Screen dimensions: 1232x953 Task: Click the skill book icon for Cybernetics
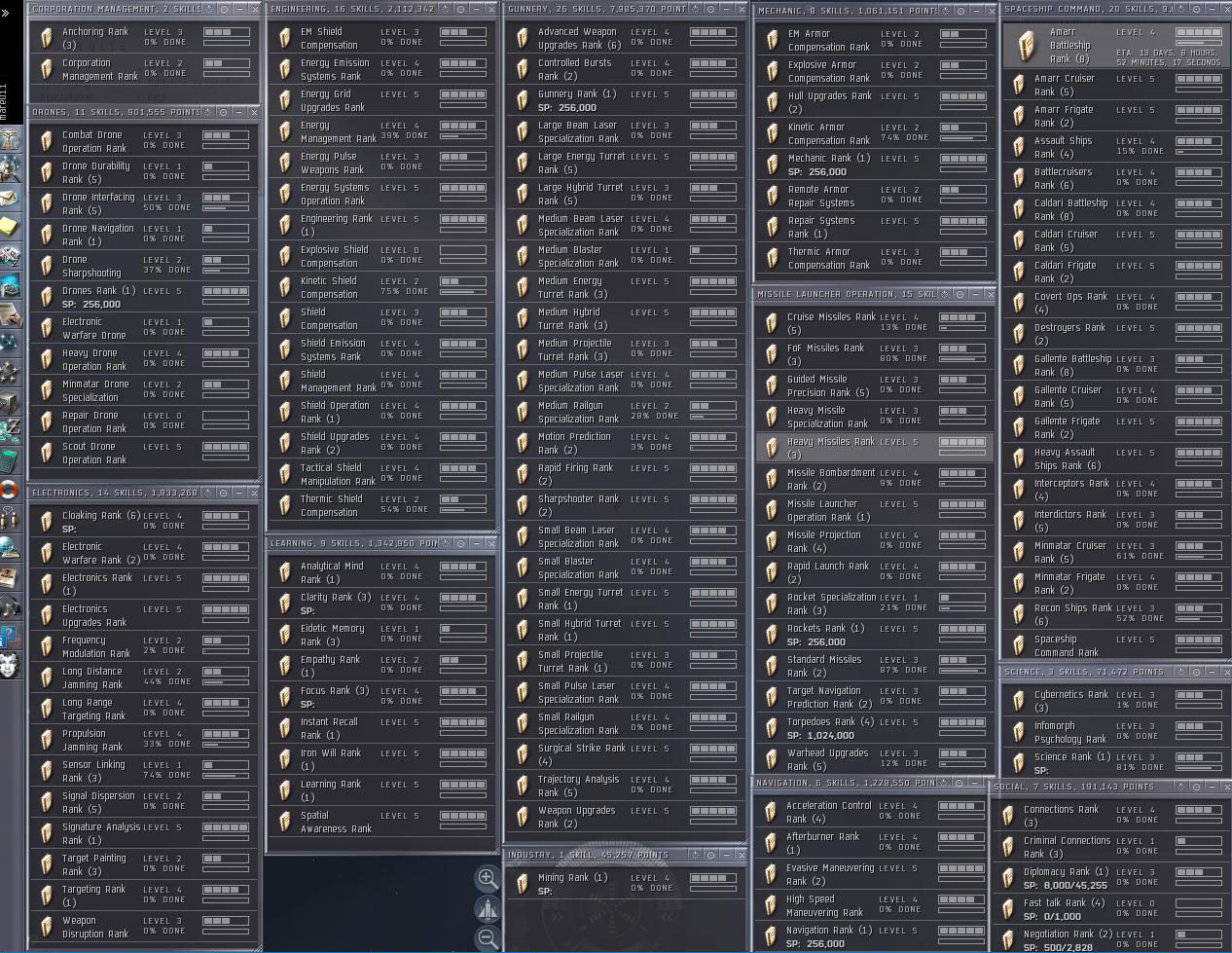pyautogui.click(x=1018, y=701)
